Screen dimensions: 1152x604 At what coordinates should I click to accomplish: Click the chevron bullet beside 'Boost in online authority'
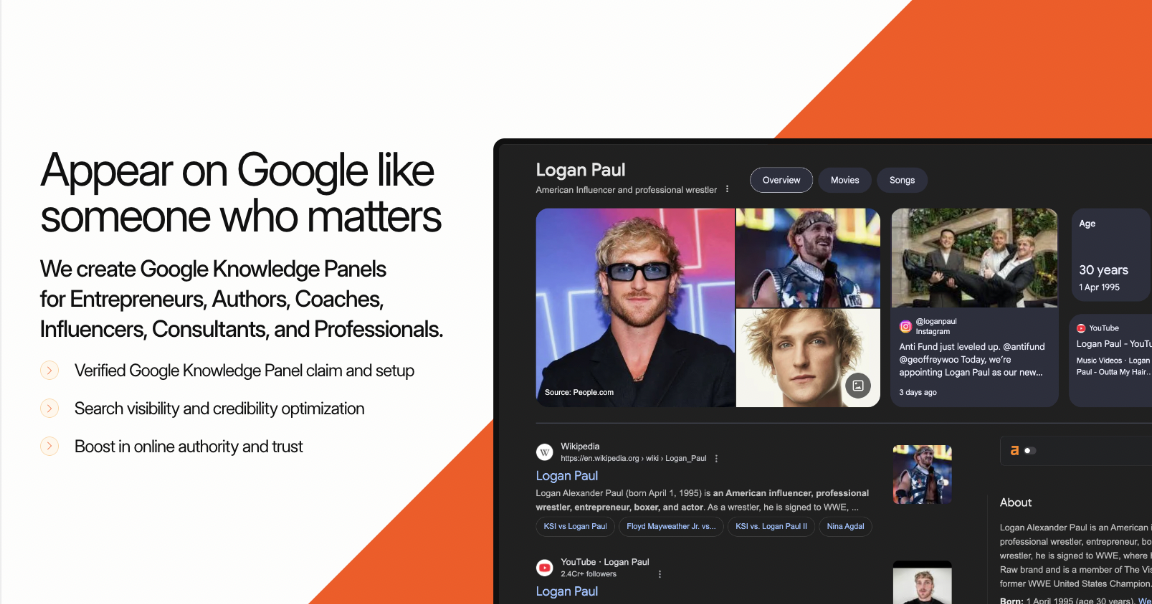tap(49, 446)
